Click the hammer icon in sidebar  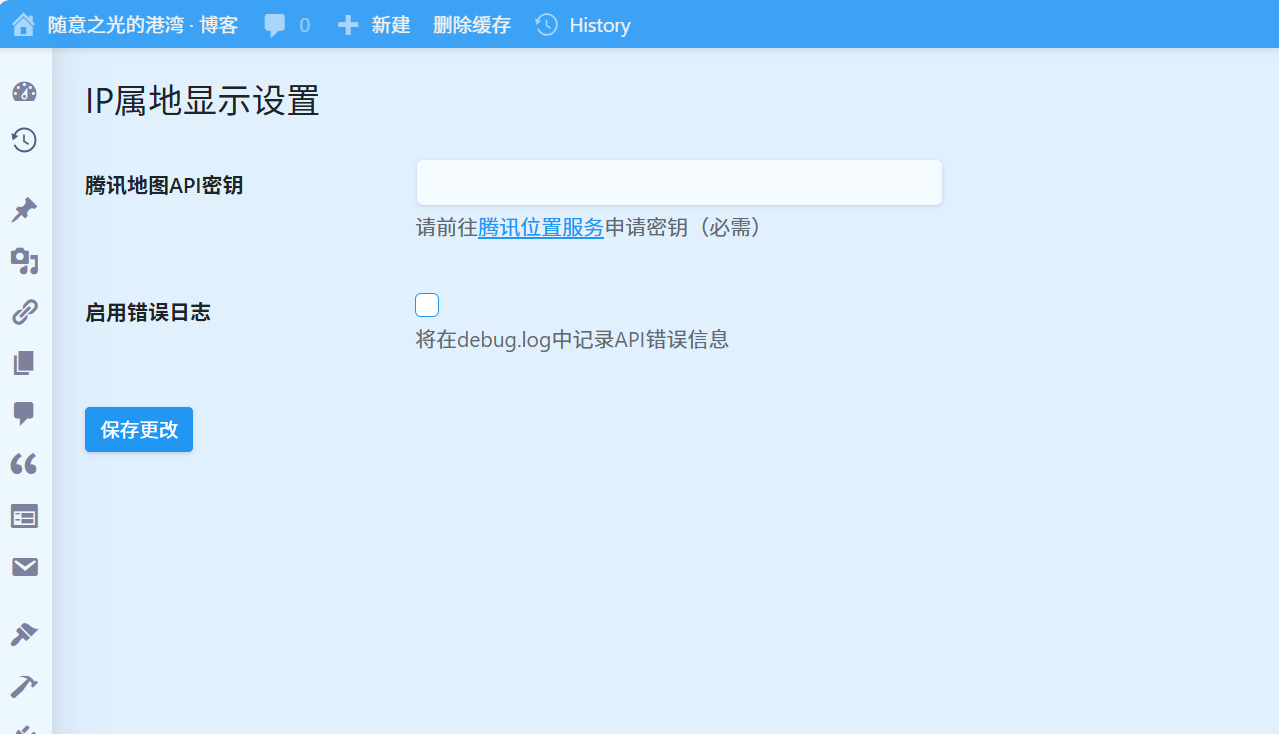pos(24,685)
